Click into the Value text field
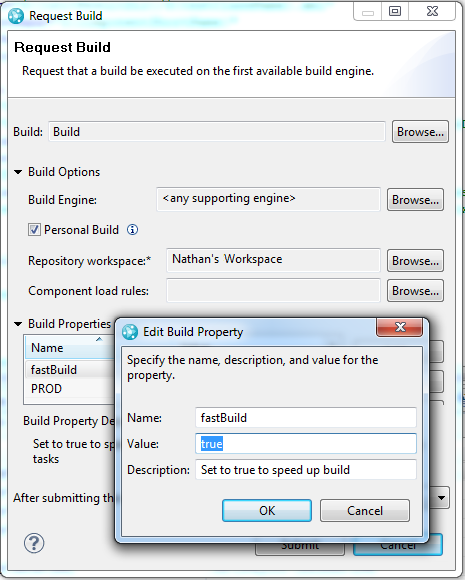Viewport: 465px width, 580px height. pos(306,444)
